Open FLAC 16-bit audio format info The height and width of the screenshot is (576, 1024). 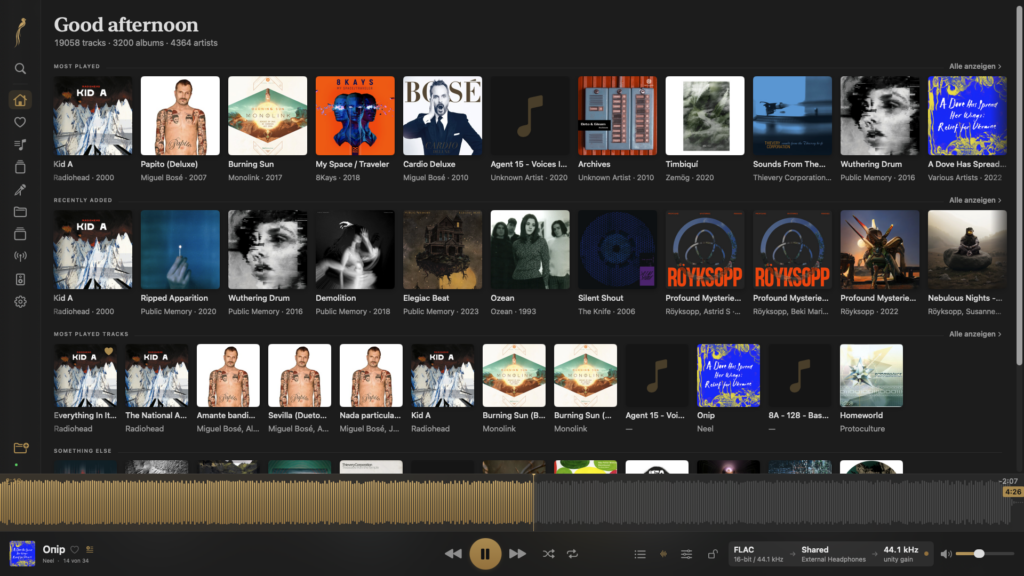pyautogui.click(x=758, y=554)
